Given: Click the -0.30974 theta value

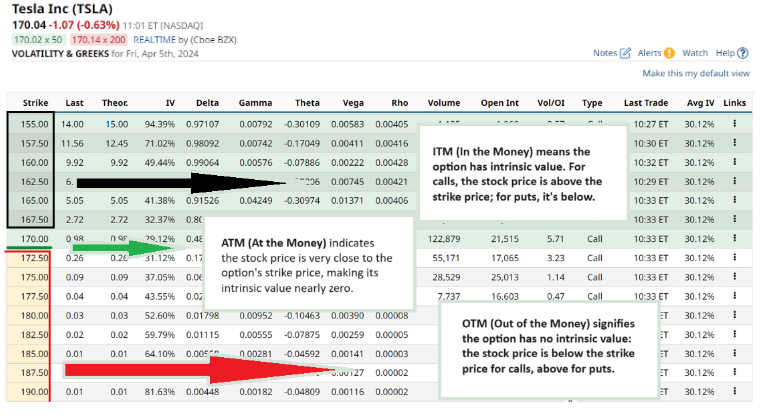Looking at the screenshot, I should click(x=302, y=200).
